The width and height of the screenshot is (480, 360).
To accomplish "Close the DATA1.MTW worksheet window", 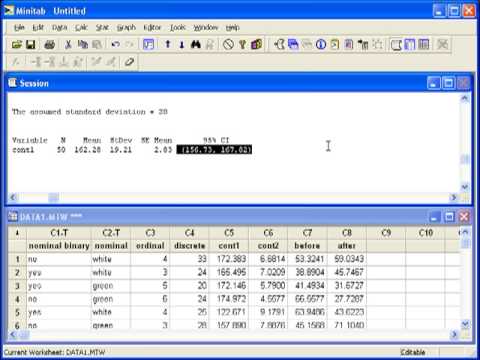I will click(464, 217).
